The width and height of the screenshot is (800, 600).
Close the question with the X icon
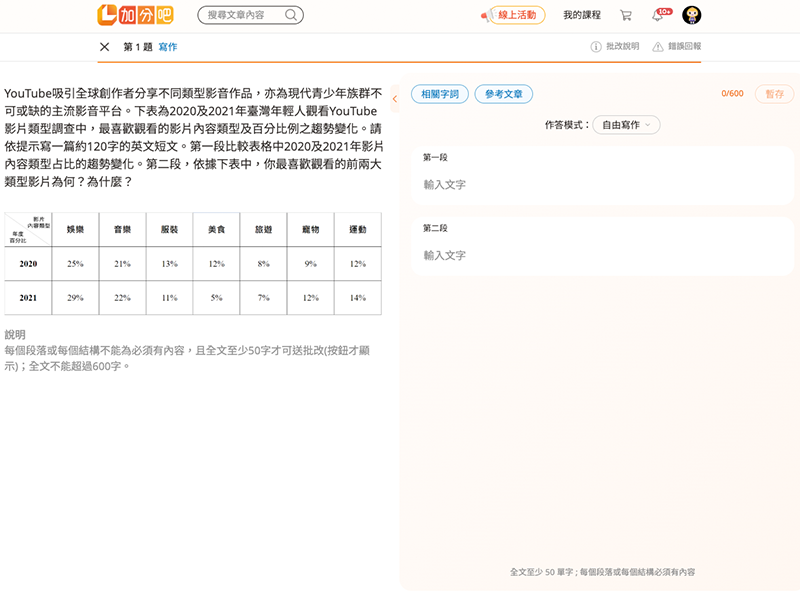(x=105, y=47)
